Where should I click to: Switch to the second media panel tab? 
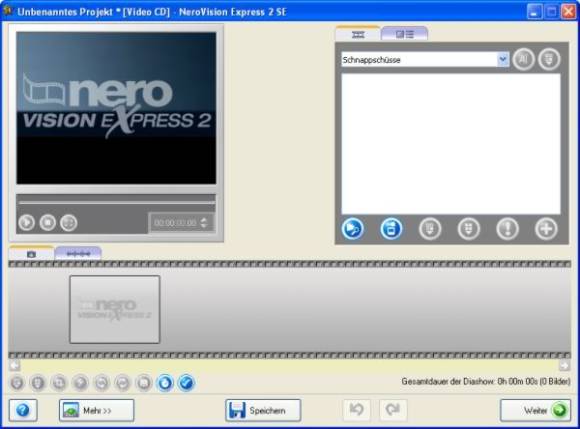(x=404, y=34)
